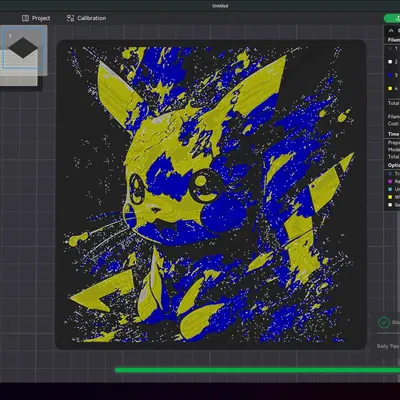Click the white swatch of filament 2
This screenshot has height=400, width=400.
390,62
